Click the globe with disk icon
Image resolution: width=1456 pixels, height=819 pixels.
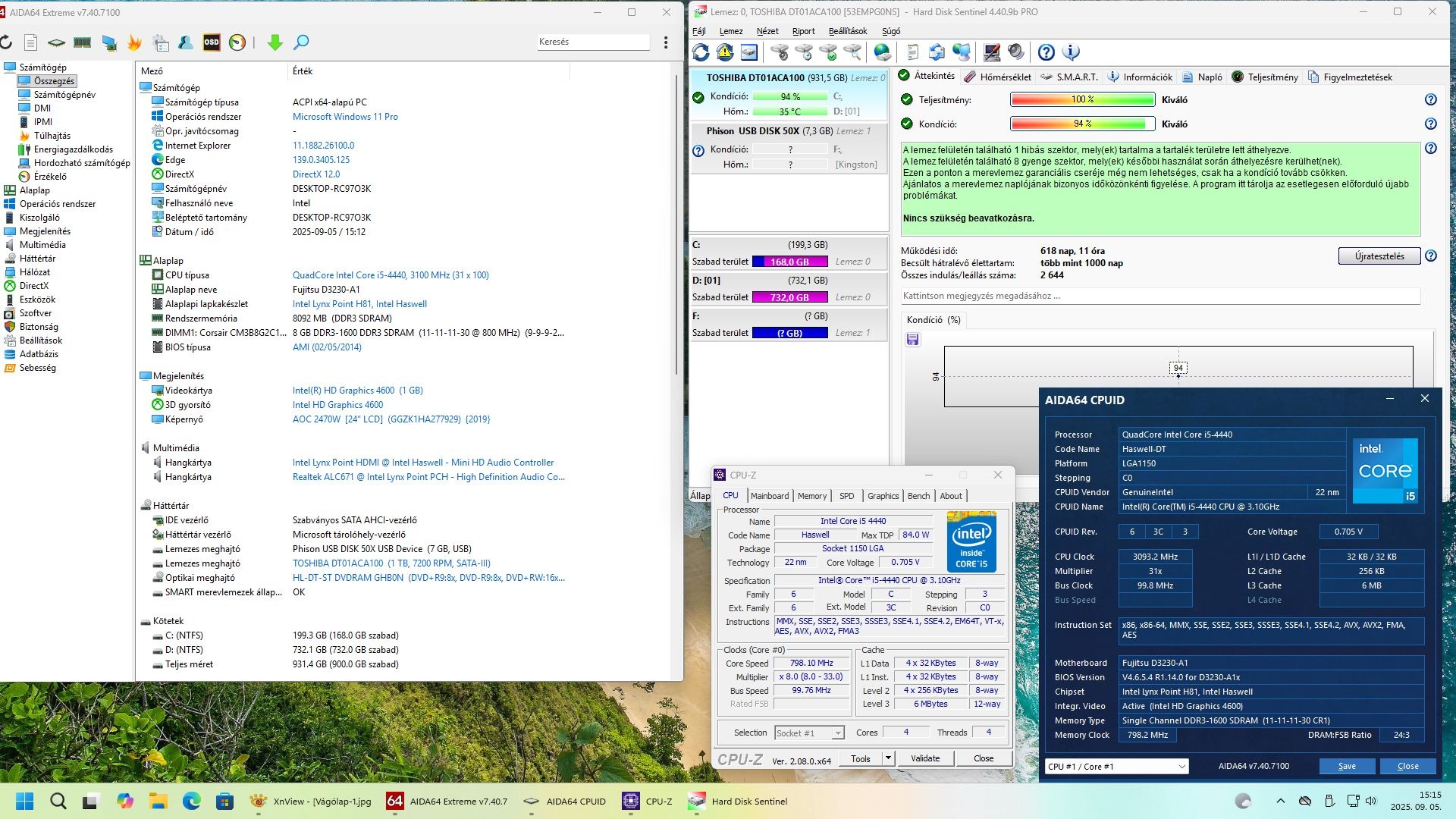pyautogui.click(x=882, y=52)
